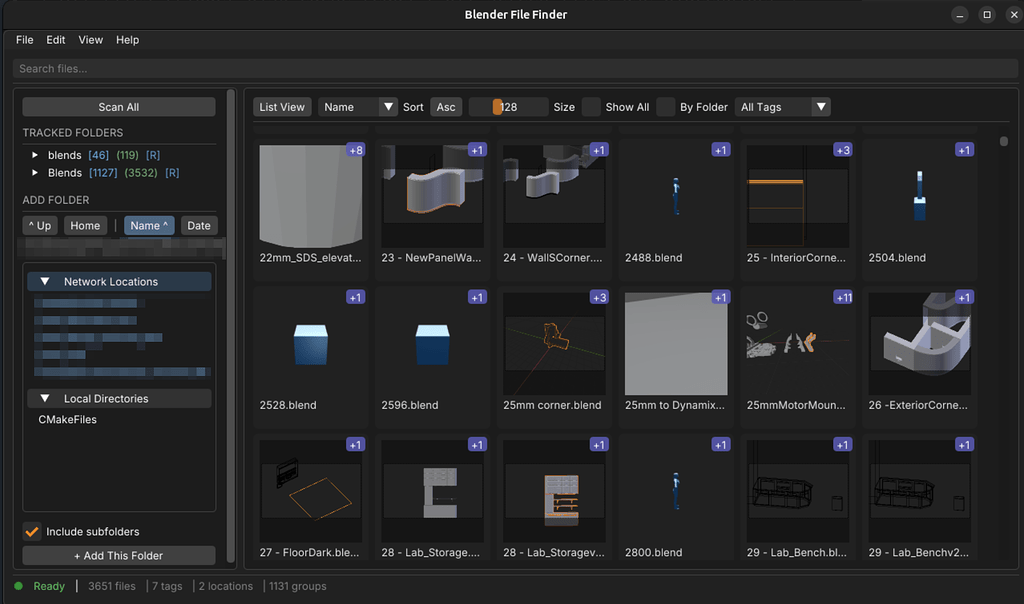Click the Home folder button

[85, 225]
